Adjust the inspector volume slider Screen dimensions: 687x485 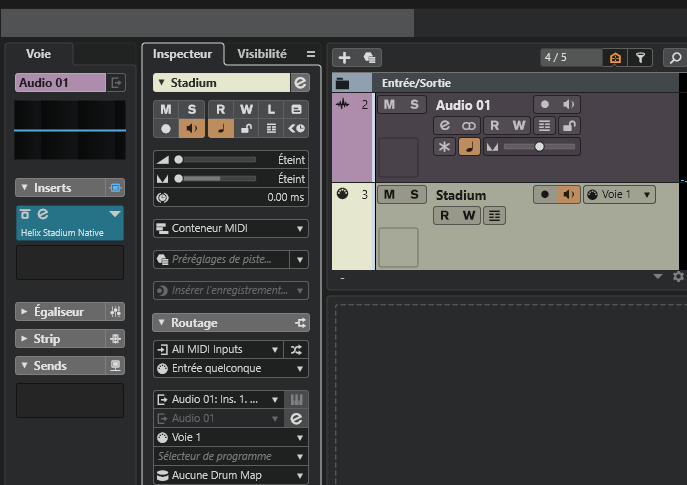[215, 160]
